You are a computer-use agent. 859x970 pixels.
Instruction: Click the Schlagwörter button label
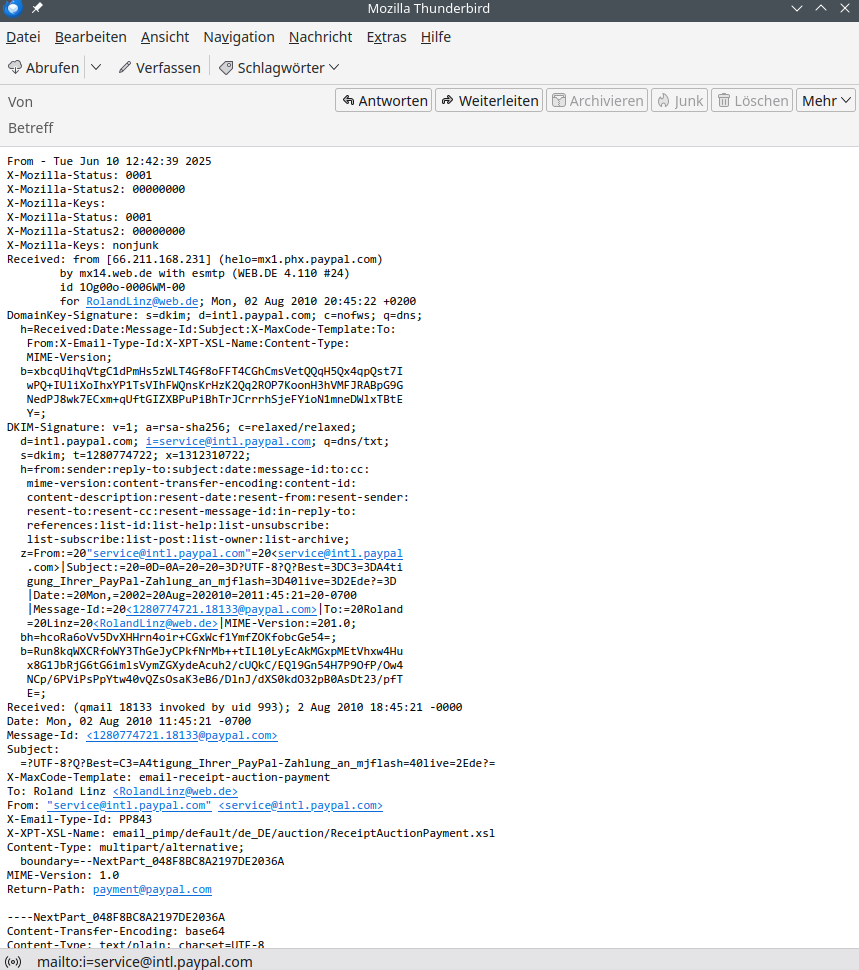pyautogui.click(x=281, y=67)
